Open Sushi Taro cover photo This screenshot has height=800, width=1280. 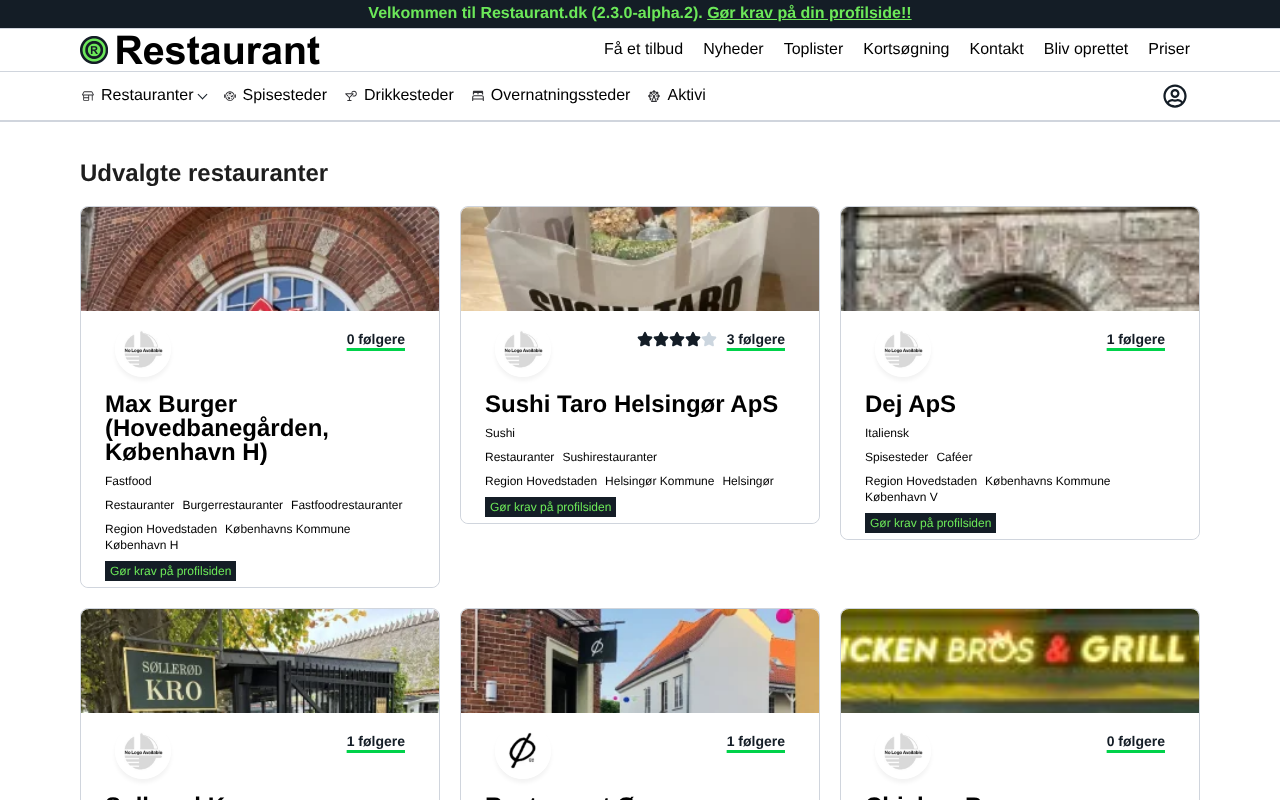click(x=640, y=259)
